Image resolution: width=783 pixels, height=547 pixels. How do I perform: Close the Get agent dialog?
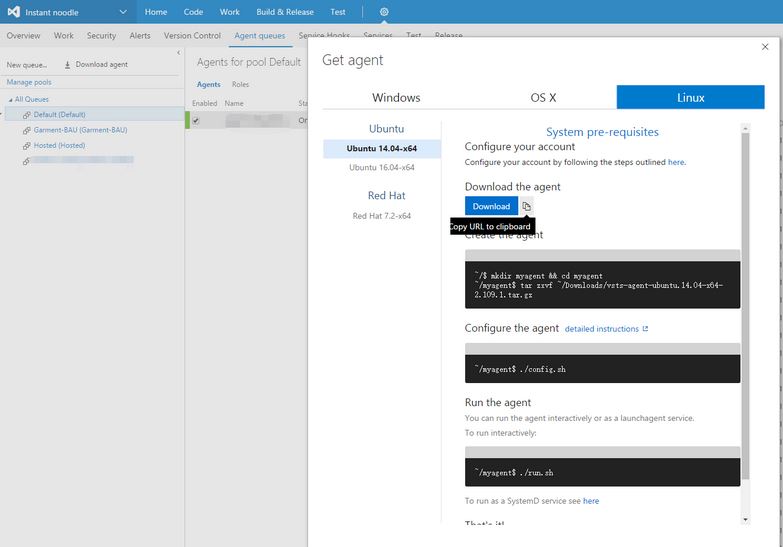coord(765,47)
